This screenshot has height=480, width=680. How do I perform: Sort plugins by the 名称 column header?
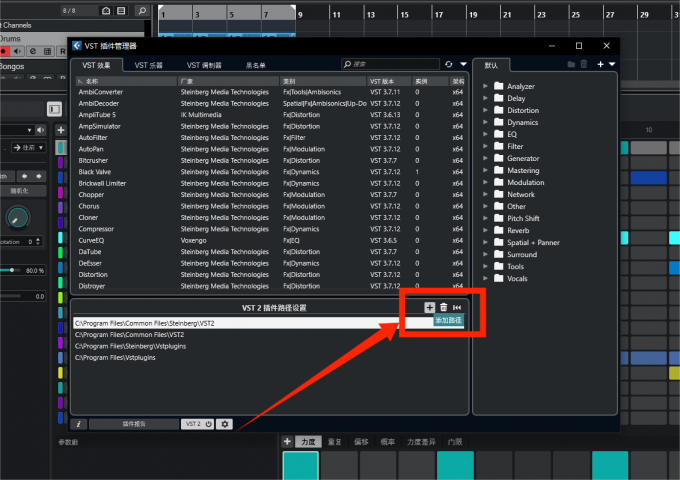(126, 81)
